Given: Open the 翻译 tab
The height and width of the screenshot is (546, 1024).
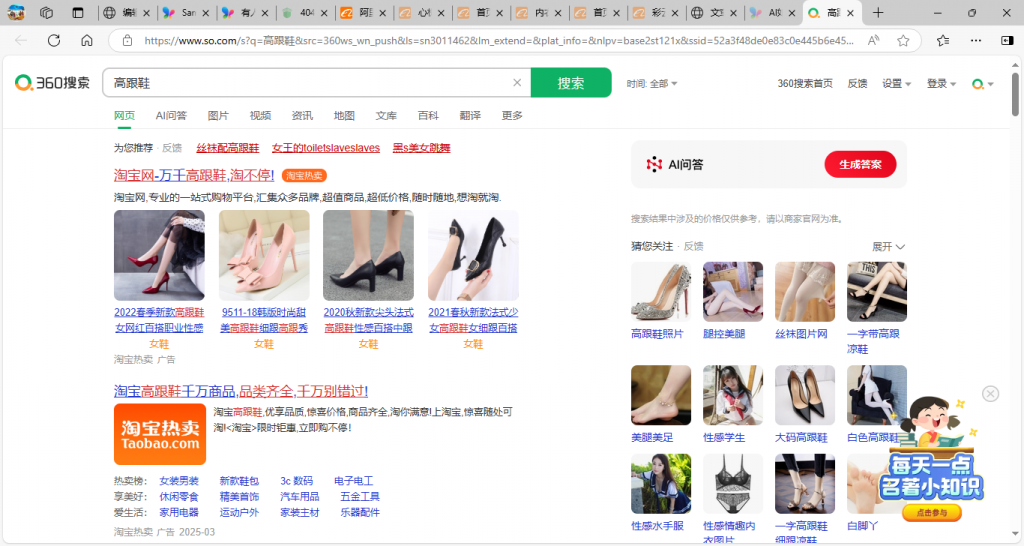Looking at the screenshot, I should pos(470,116).
